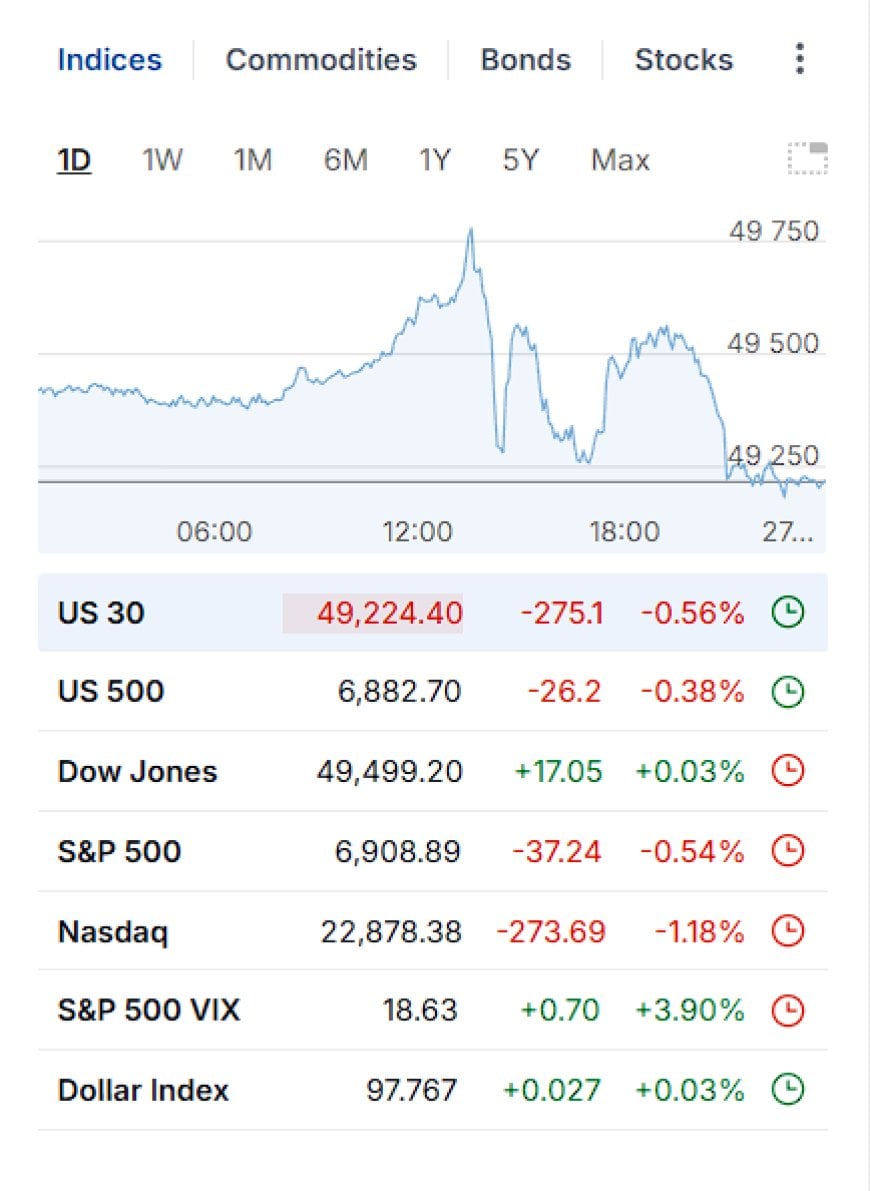
Task: Click the green clock icon for US 500
Action: pos(788,692)
